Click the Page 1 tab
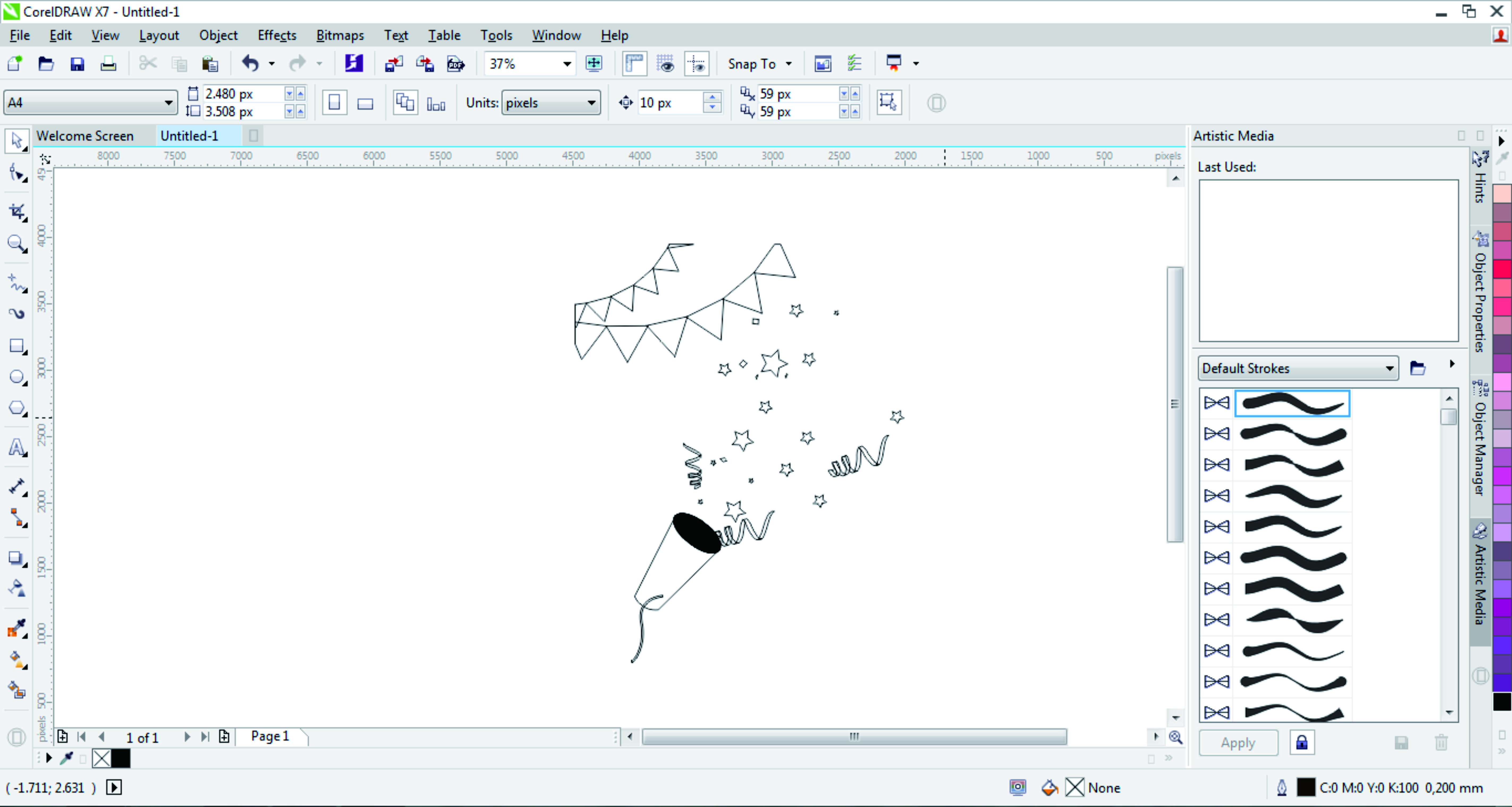Viewport: 1512px width, 807px height. pos(270,736)
